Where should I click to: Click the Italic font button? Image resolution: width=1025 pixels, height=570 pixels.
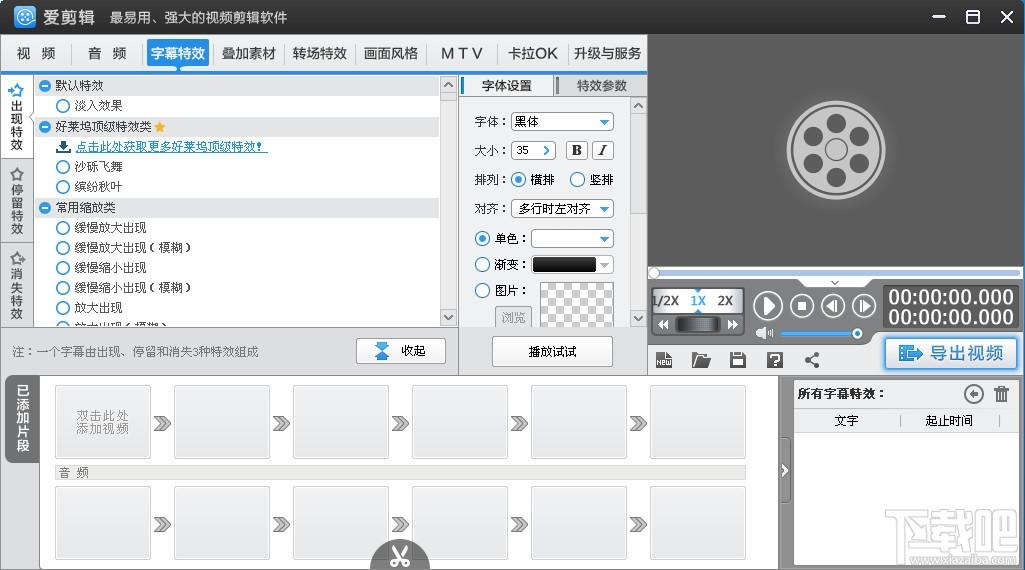[603, 150]
